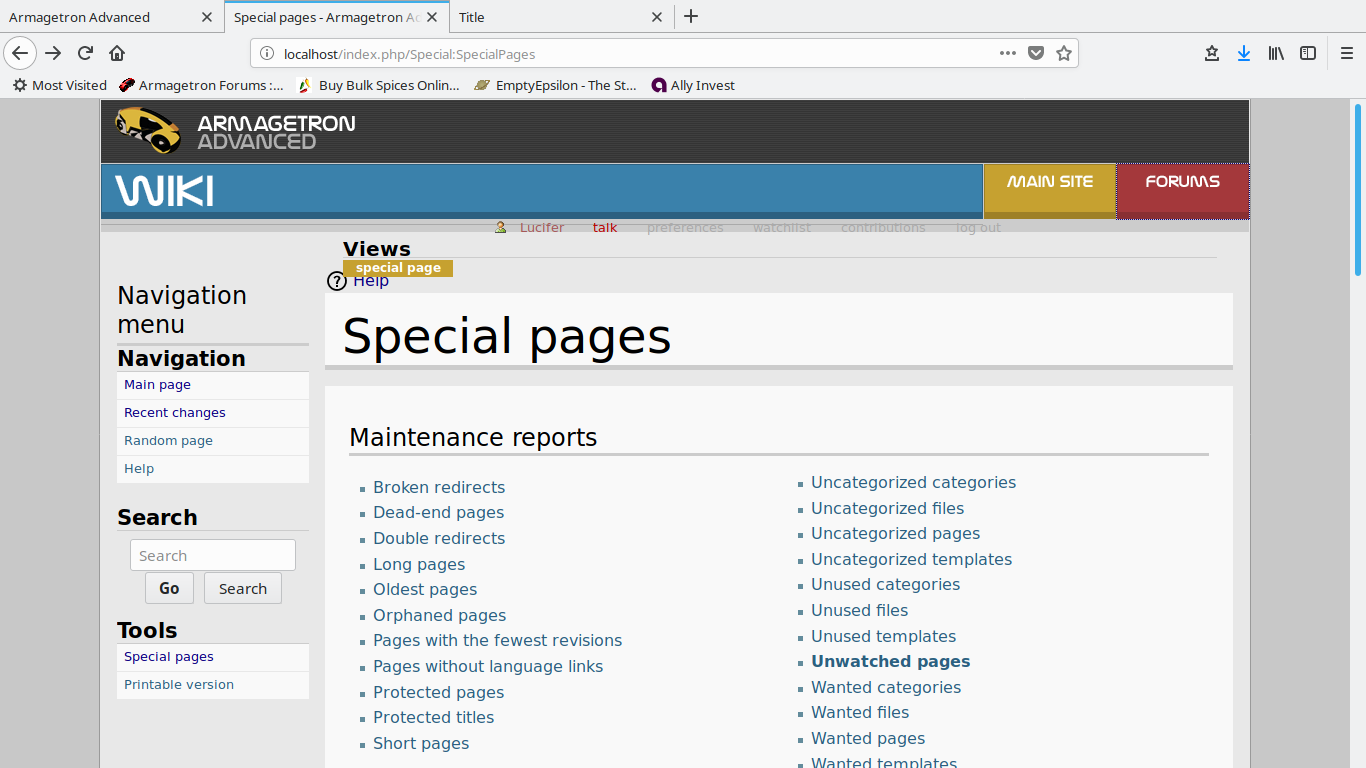
Task: Open the Most Visited bookmarks folder
Action: coord(59,85)
